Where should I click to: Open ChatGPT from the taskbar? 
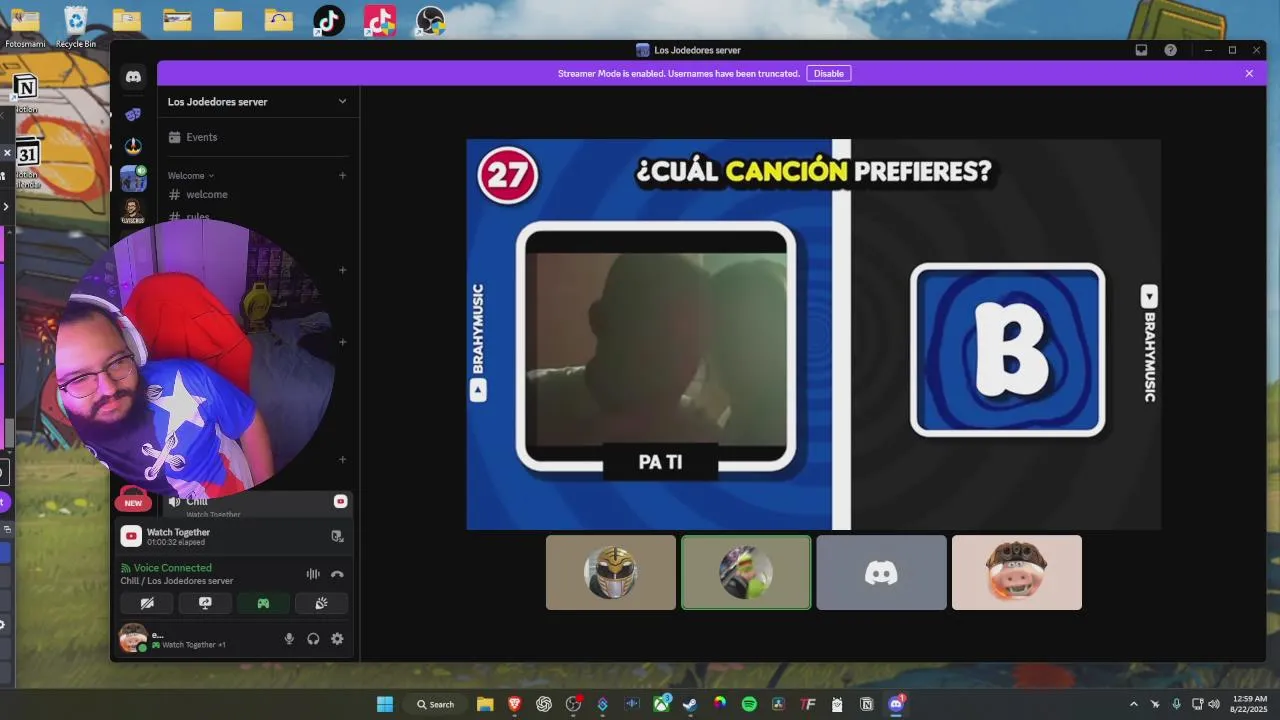click(x=544, y=704)
